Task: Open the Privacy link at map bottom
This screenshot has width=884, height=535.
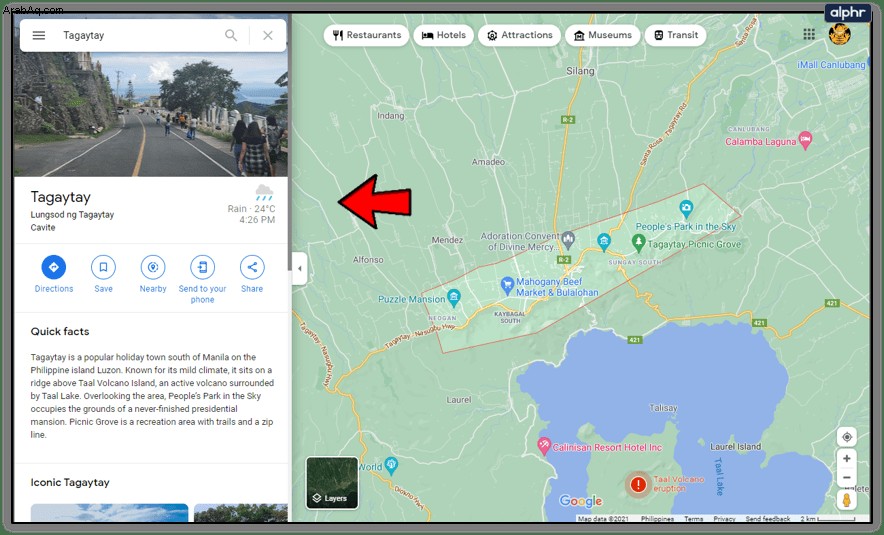Action: (x=724, y=519)
